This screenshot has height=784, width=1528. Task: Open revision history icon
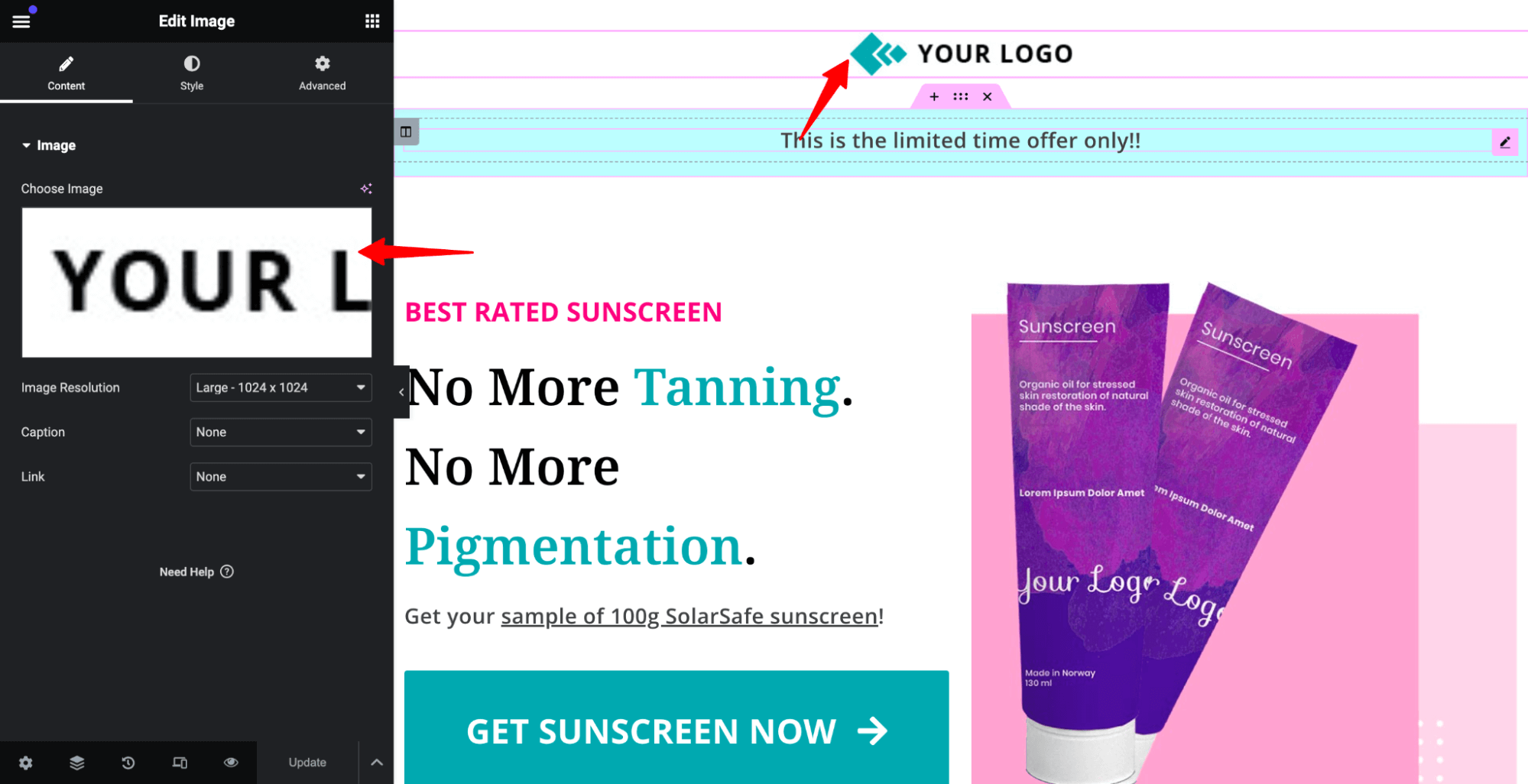click(x=128, y=763)
